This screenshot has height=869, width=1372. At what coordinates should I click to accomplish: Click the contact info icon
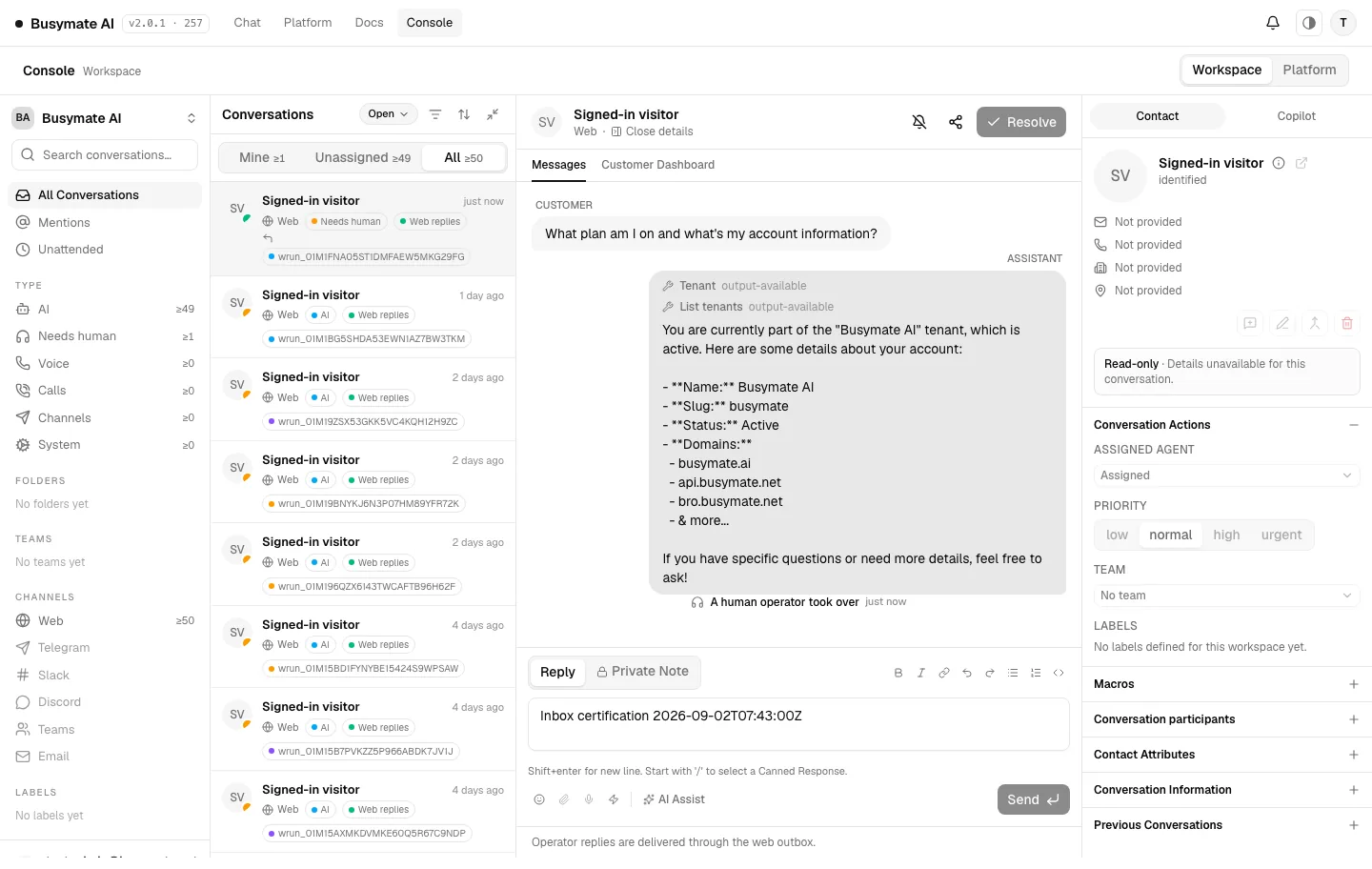point(1279,163)
